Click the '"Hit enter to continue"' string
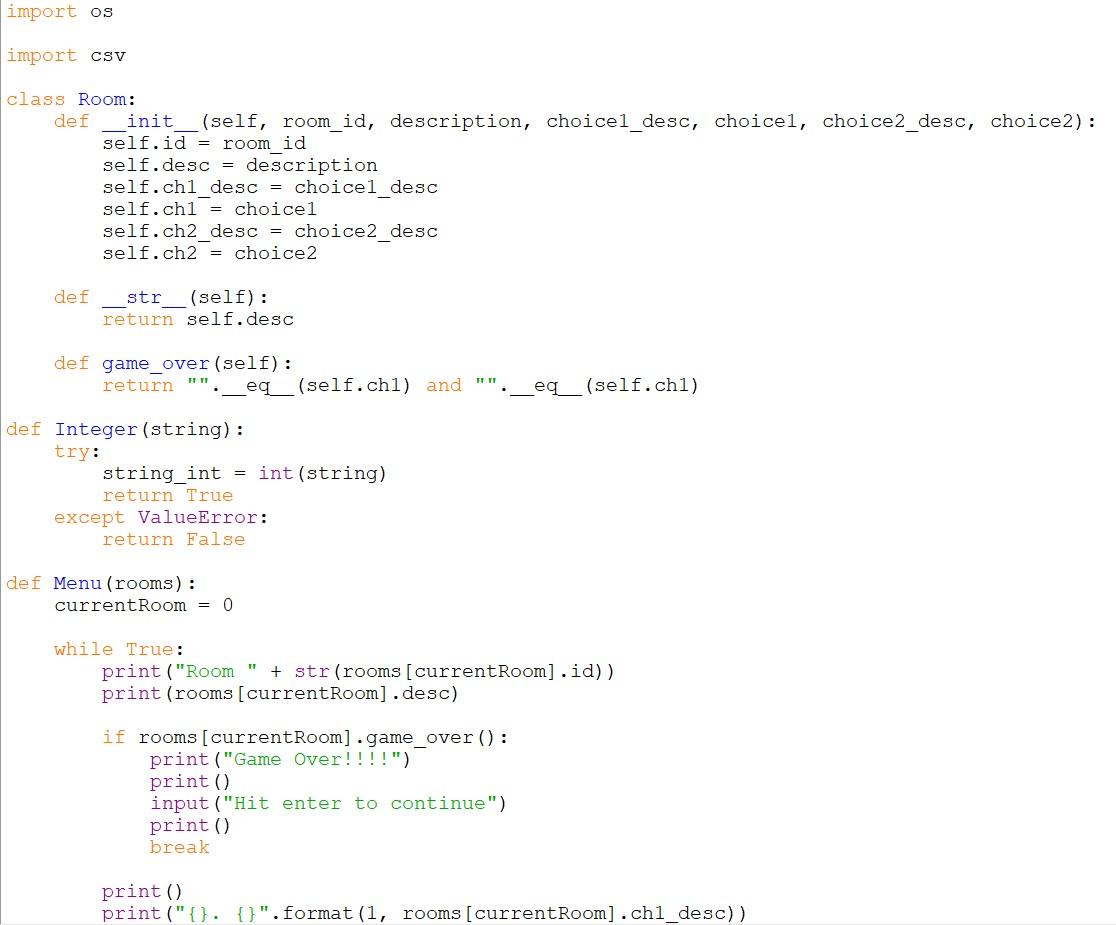 [x=359, y=803]
